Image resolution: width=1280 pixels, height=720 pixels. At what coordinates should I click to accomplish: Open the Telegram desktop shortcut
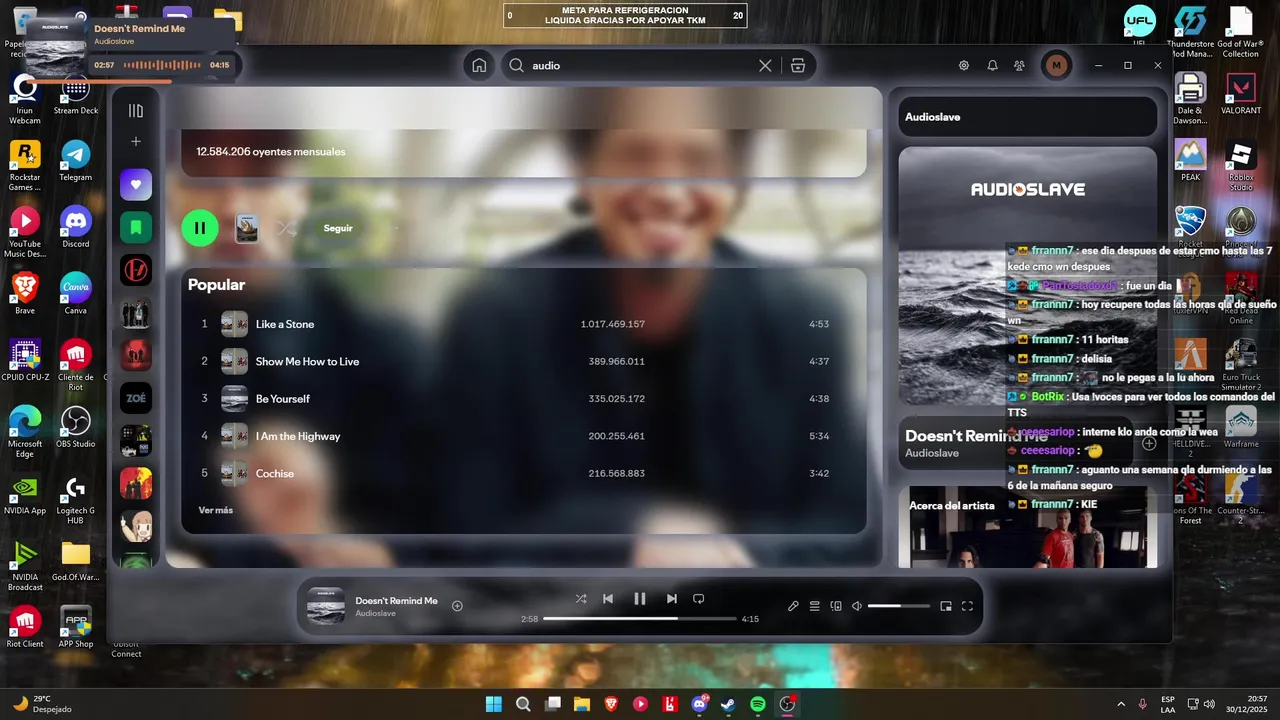(x=76, y=160)
